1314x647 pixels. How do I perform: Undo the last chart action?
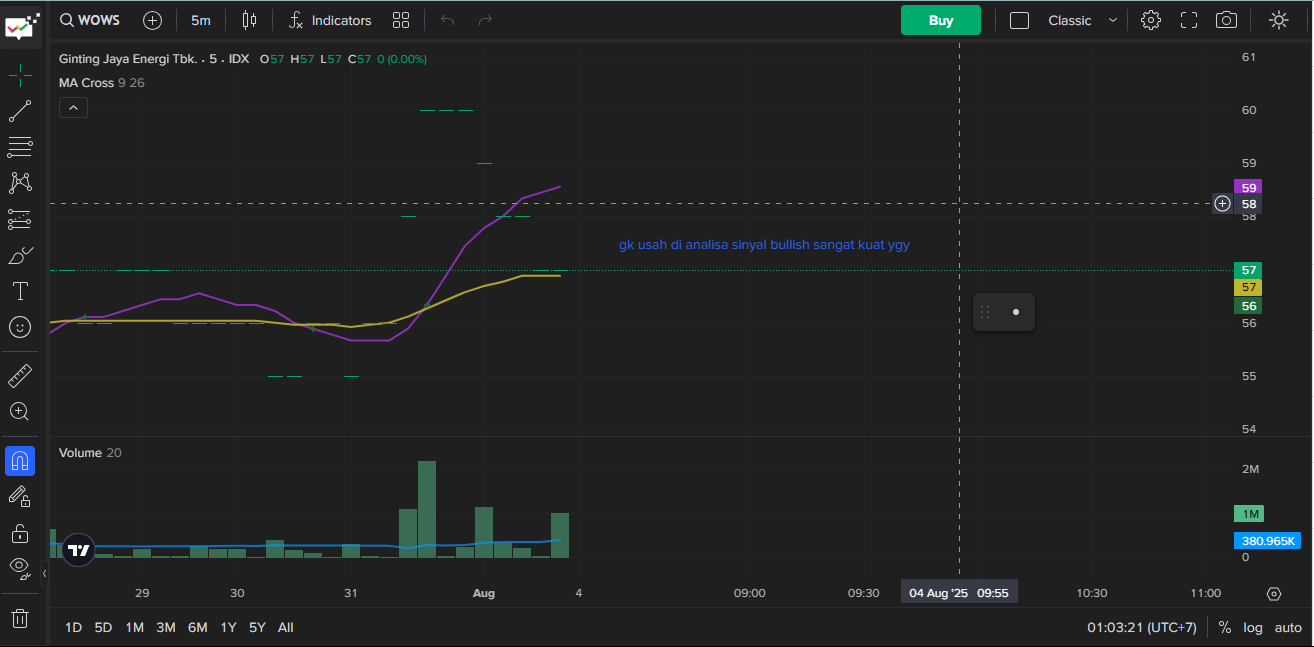coord(448,20)
